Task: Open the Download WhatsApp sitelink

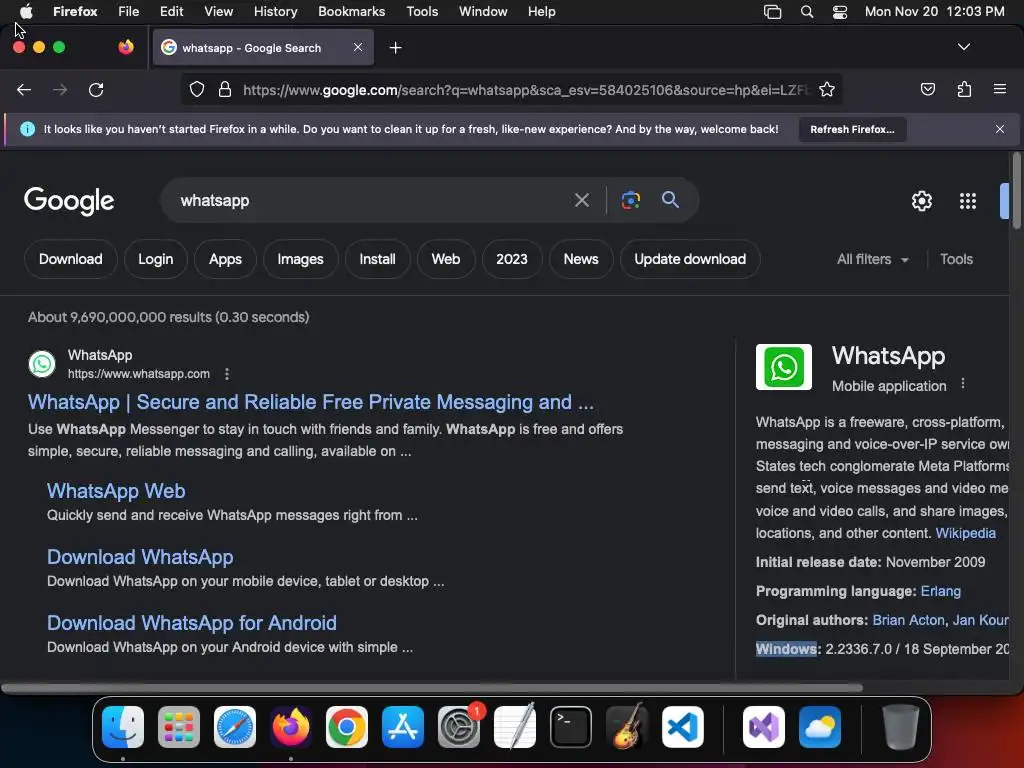Action: pyautogui.click(x=140, y=557)
